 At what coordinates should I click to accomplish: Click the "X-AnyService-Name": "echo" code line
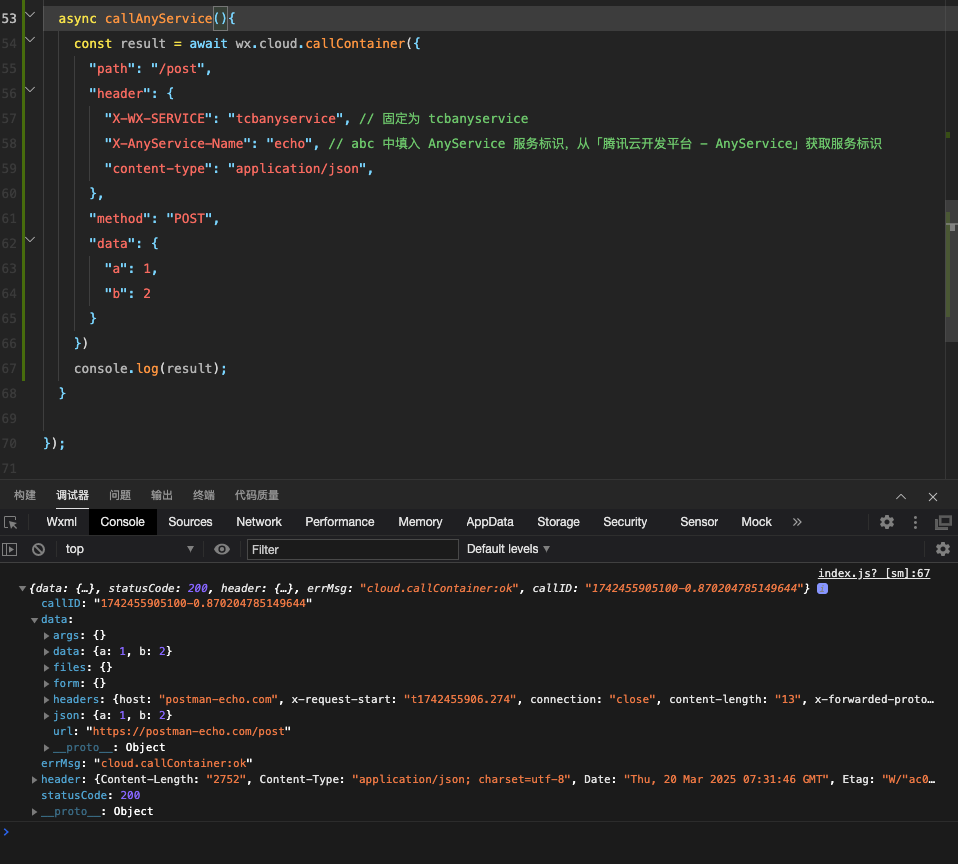[493, 144]
